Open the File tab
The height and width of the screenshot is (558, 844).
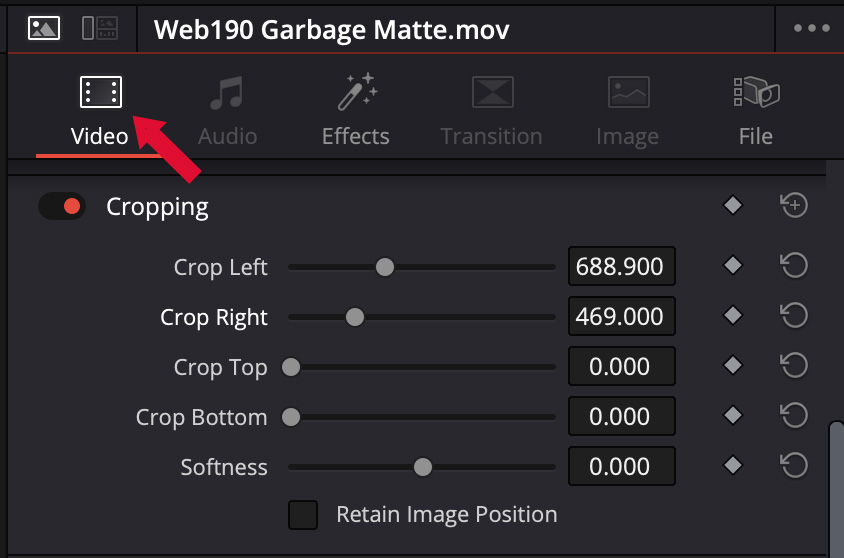coord(755,110)
